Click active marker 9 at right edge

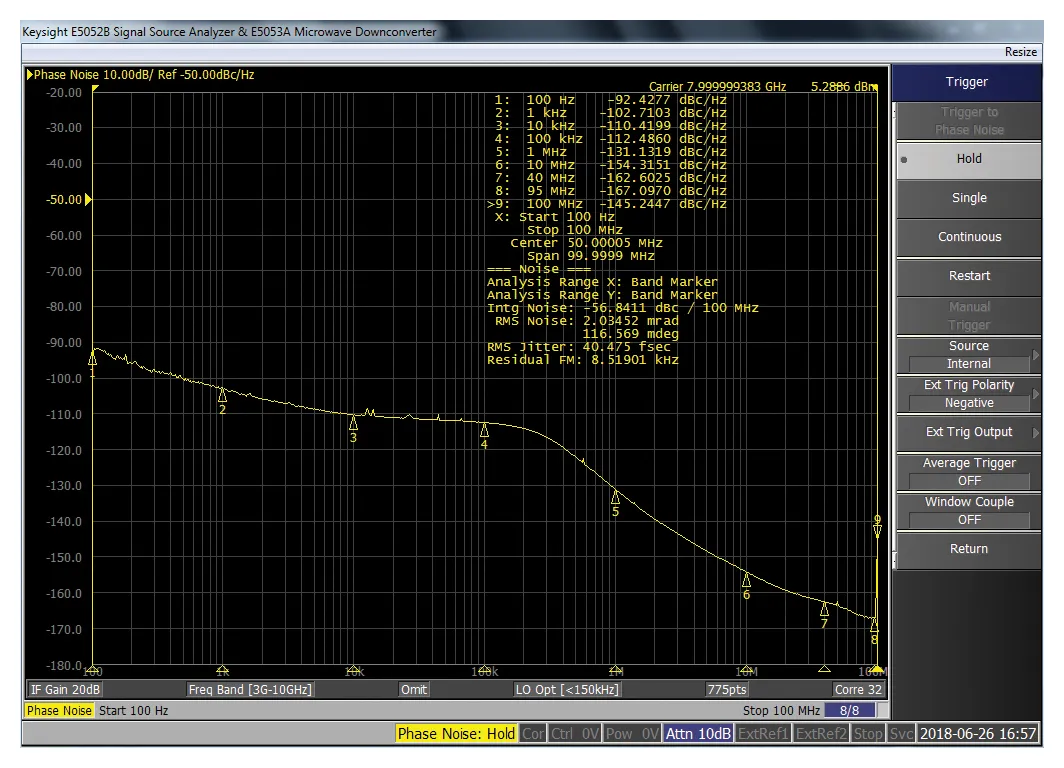tap(877, 530)
